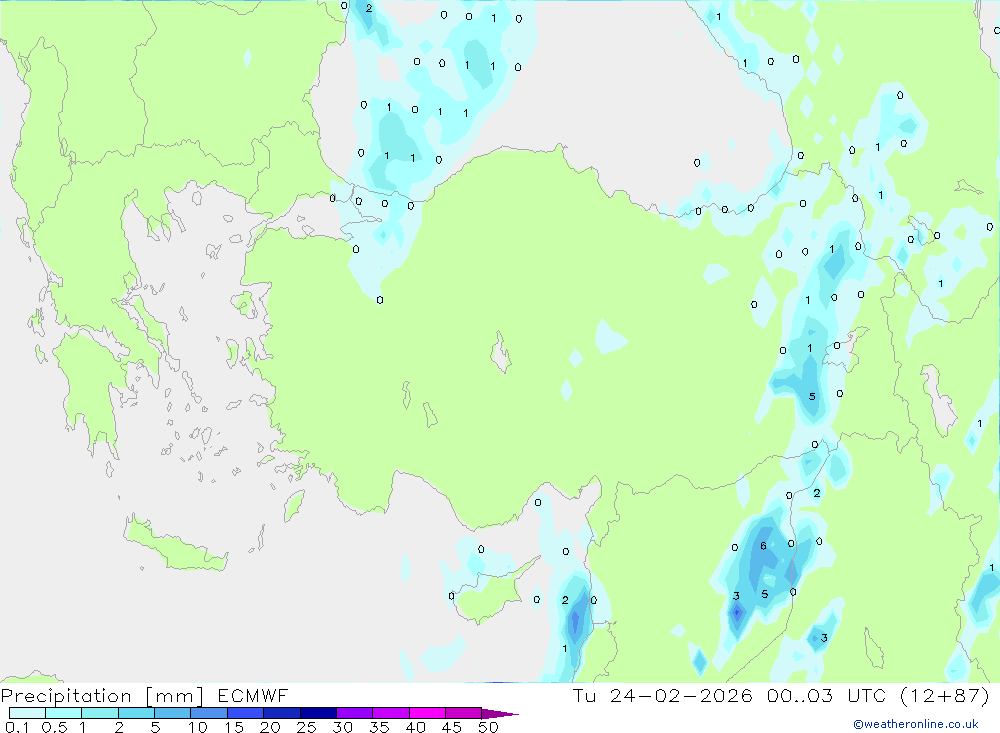Click the legend value '0.5'

click(55, 727)
